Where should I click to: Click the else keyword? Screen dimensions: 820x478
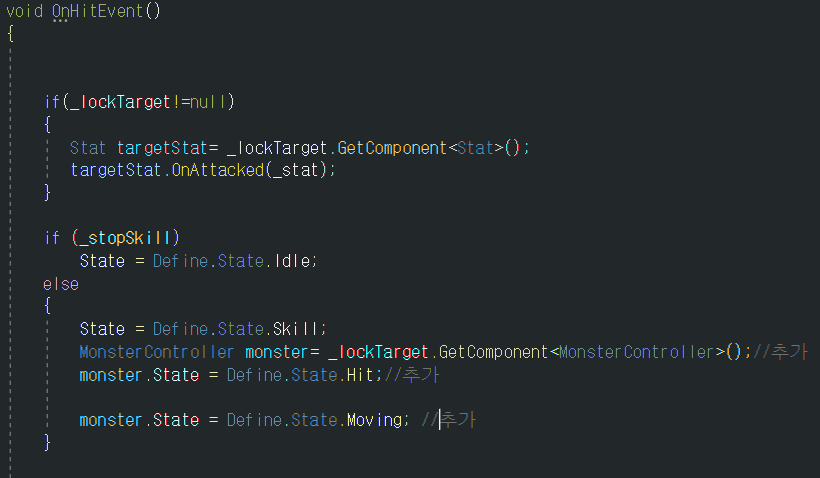(x=61, y=284)
